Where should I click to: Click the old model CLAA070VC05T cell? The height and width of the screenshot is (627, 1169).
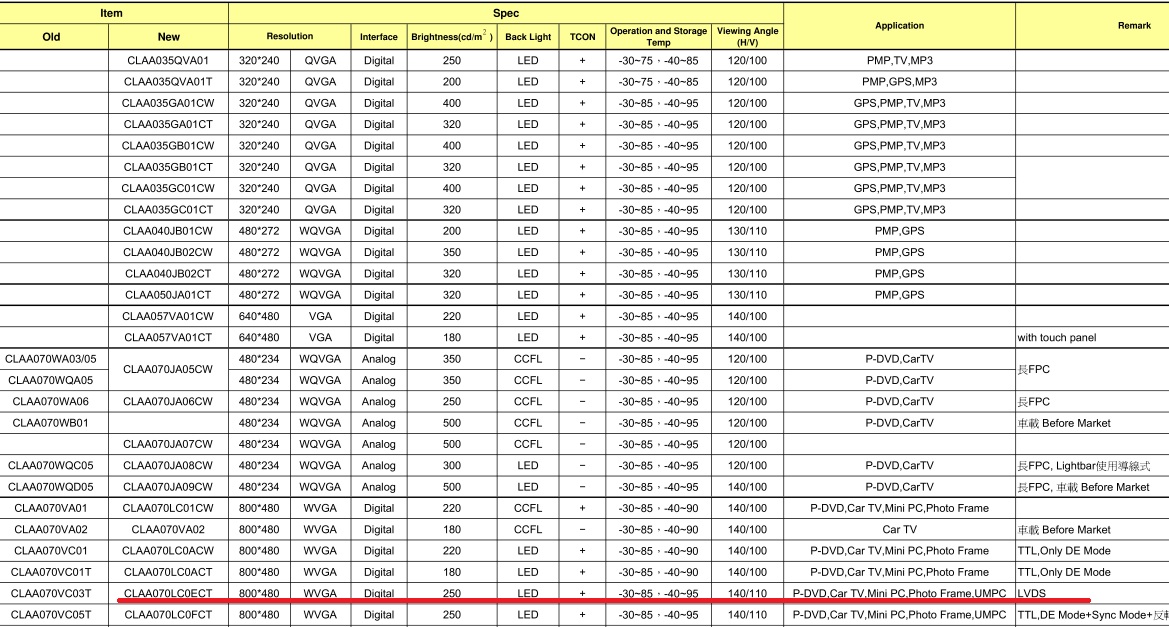[x=52, y=614]
